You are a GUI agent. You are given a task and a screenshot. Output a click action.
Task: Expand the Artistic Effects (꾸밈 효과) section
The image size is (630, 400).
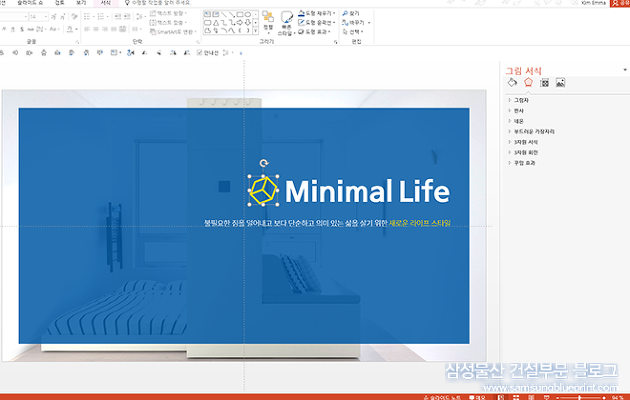tap(524, 163)
